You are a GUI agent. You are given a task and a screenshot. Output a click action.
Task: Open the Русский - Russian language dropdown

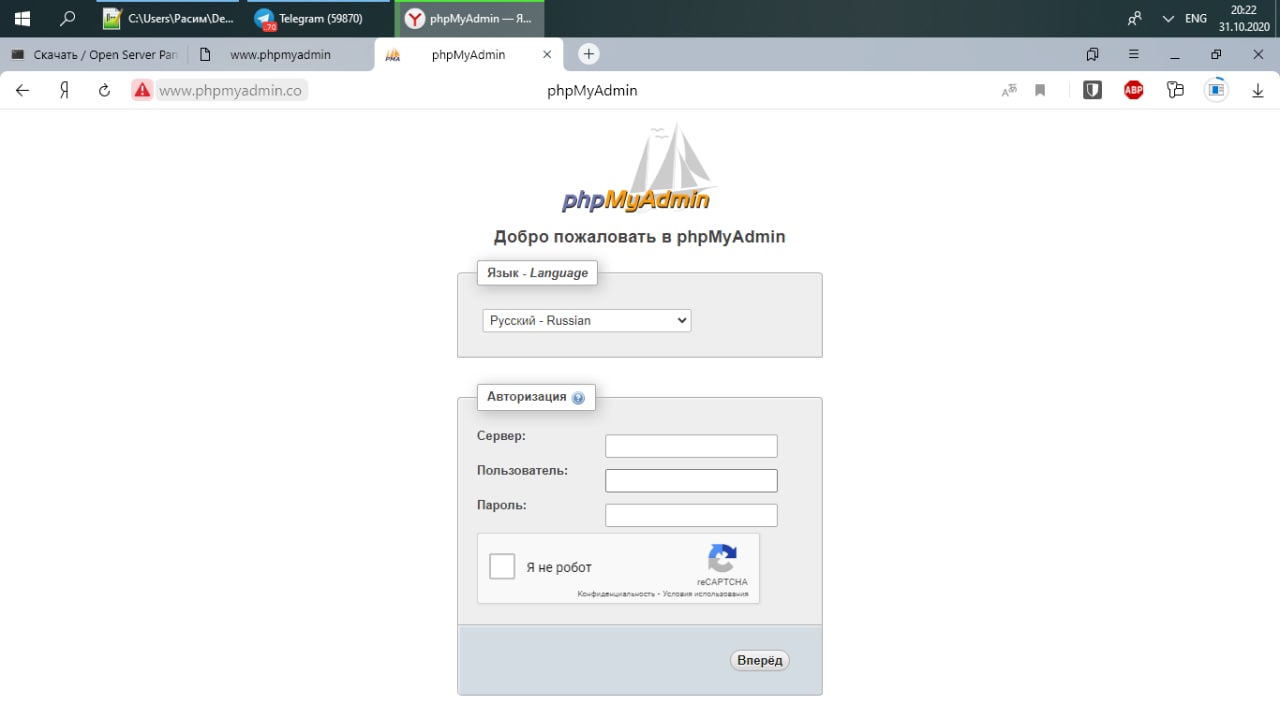[x=587, y=321]
